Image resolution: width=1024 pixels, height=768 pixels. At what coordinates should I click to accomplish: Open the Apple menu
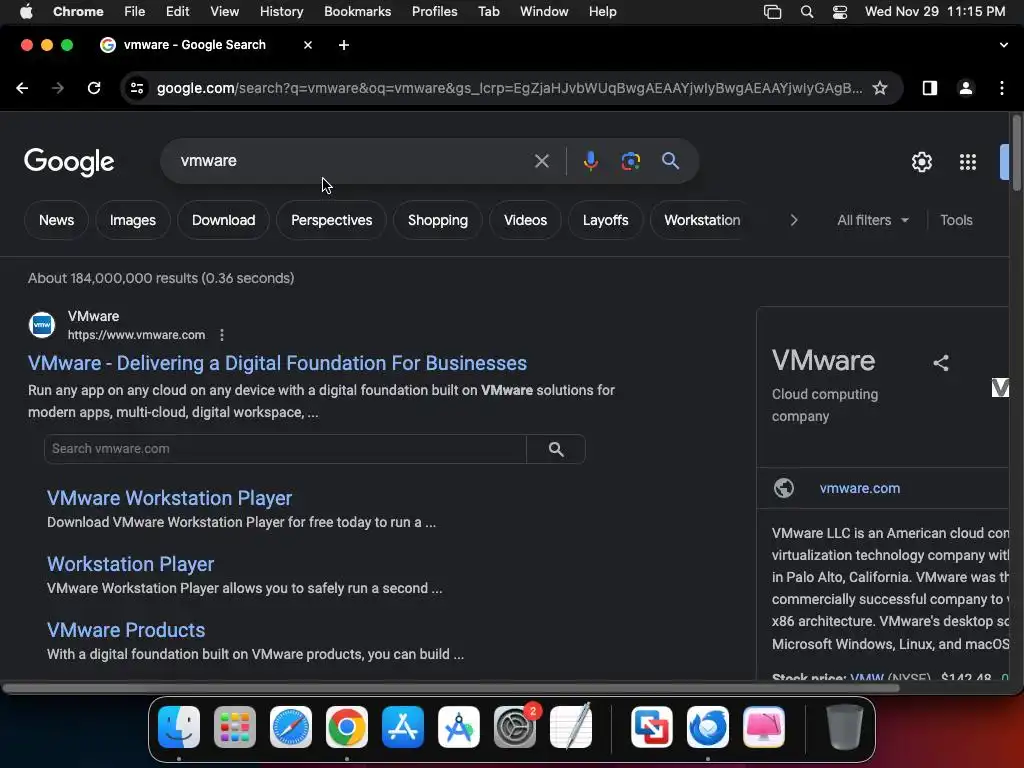(x=26, y=12)
